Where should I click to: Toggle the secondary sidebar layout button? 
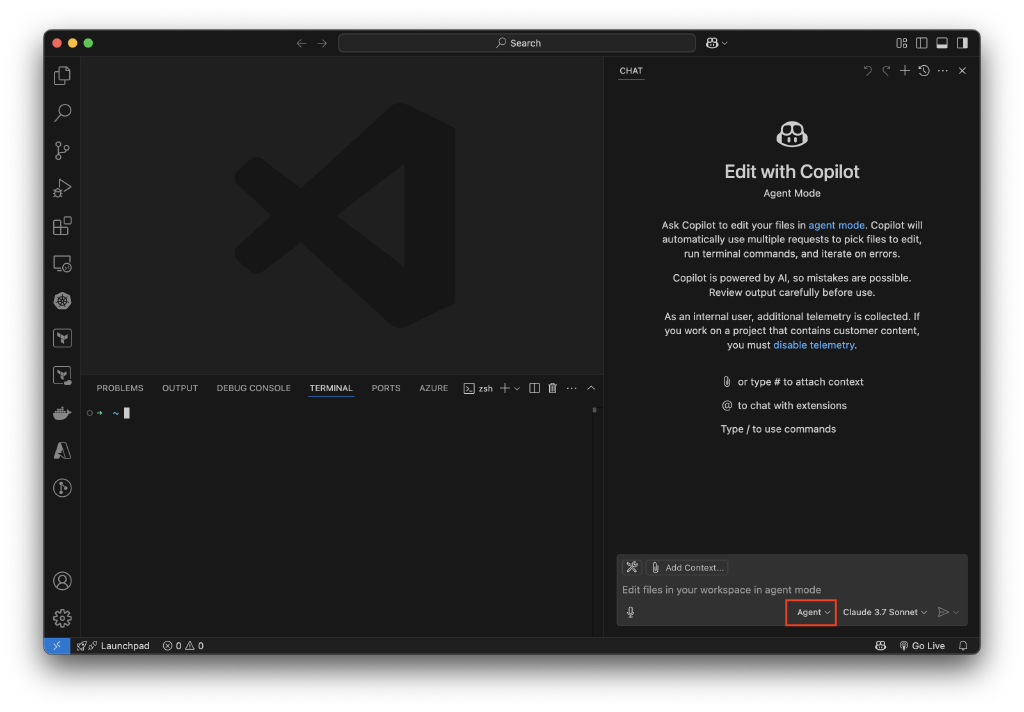pos(962,43)
